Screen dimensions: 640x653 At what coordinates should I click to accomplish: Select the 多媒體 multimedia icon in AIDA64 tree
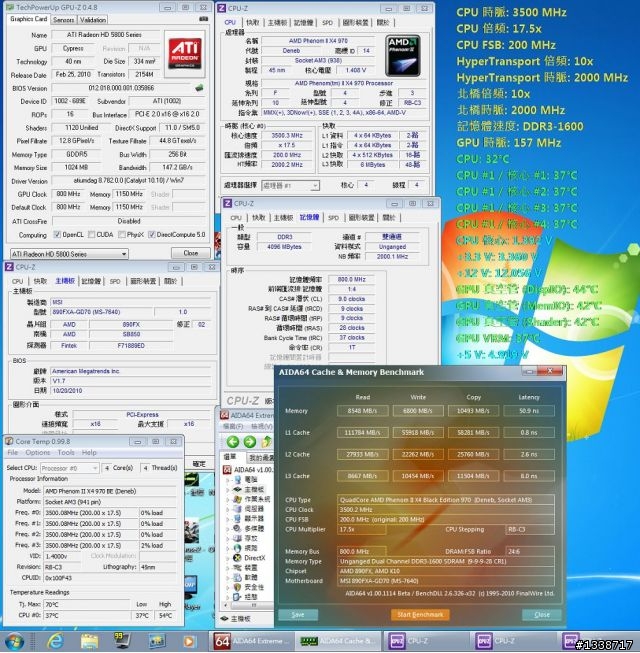point(237,528)
